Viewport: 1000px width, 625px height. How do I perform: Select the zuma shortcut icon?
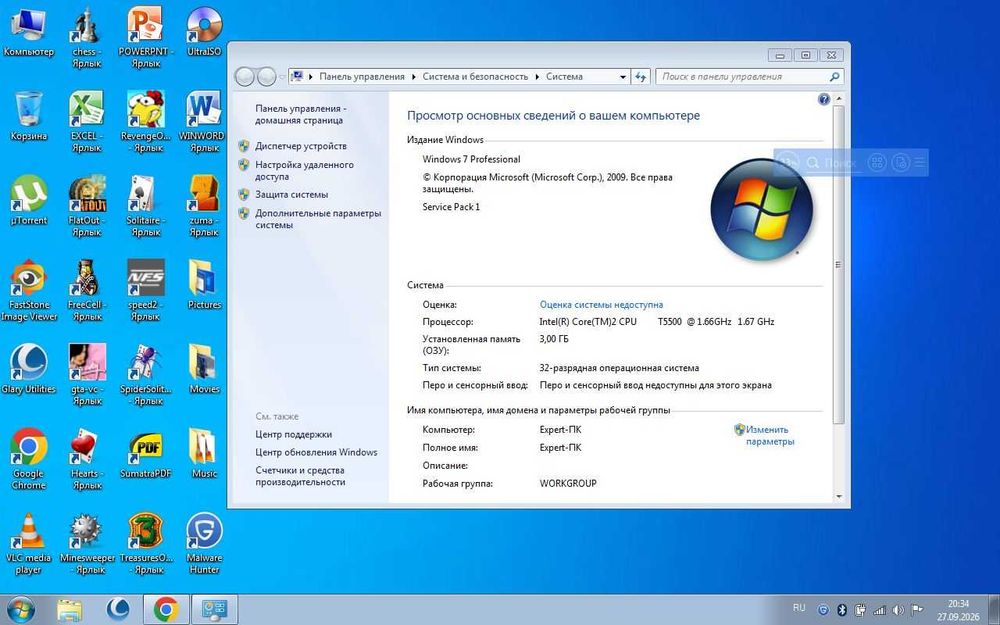pos(204,193)
